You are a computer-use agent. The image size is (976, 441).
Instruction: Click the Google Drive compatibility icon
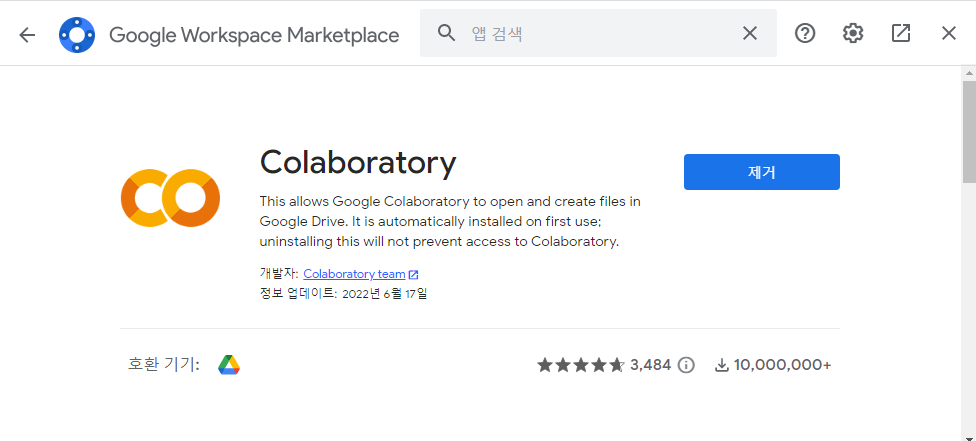[x=229, y=364]
